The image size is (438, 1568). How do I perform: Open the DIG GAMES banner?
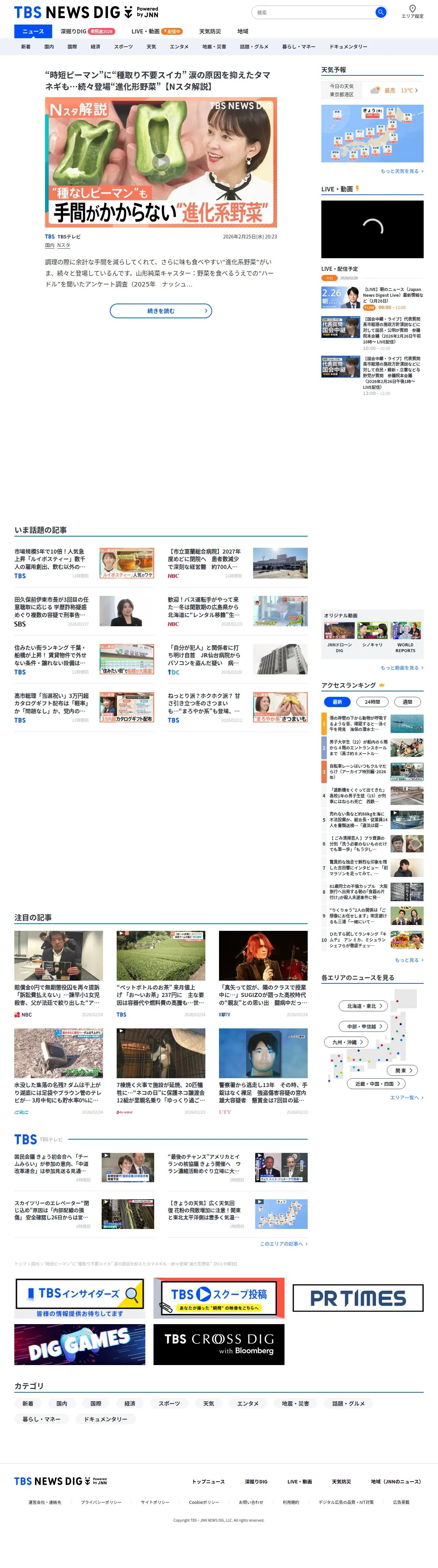[80, 1345]
